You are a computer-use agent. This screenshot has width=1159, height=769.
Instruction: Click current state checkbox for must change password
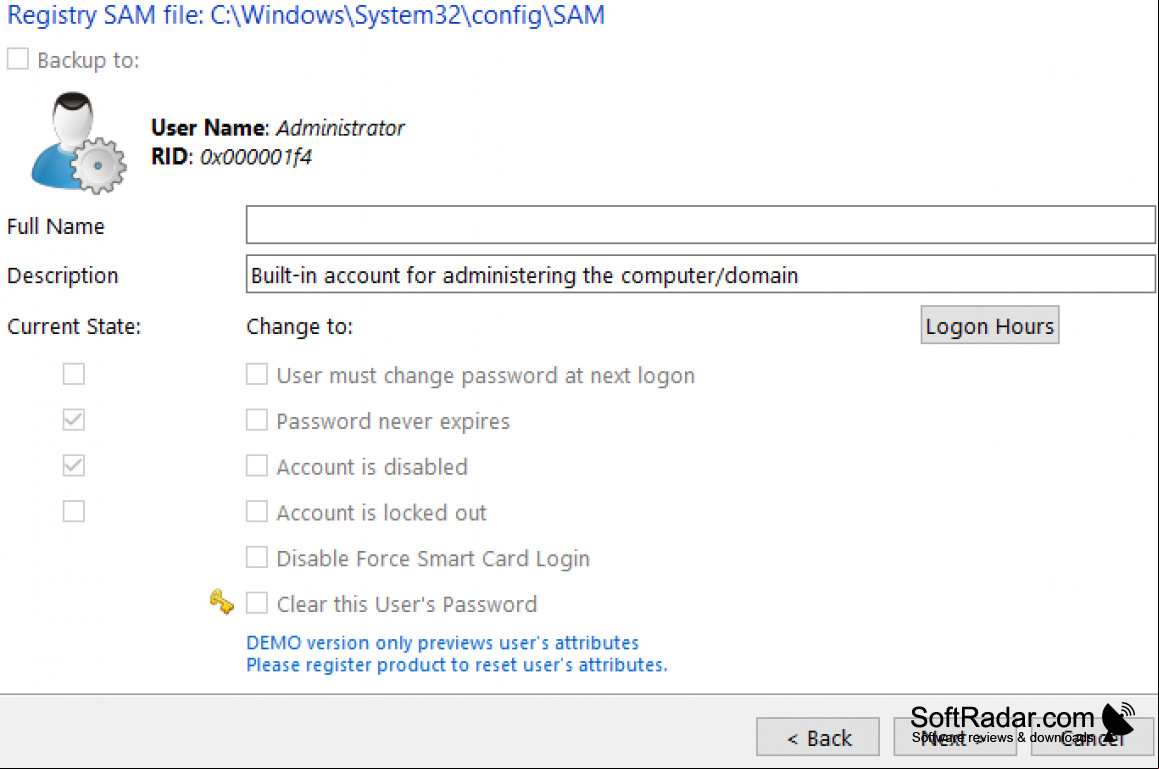click(73, 374)
